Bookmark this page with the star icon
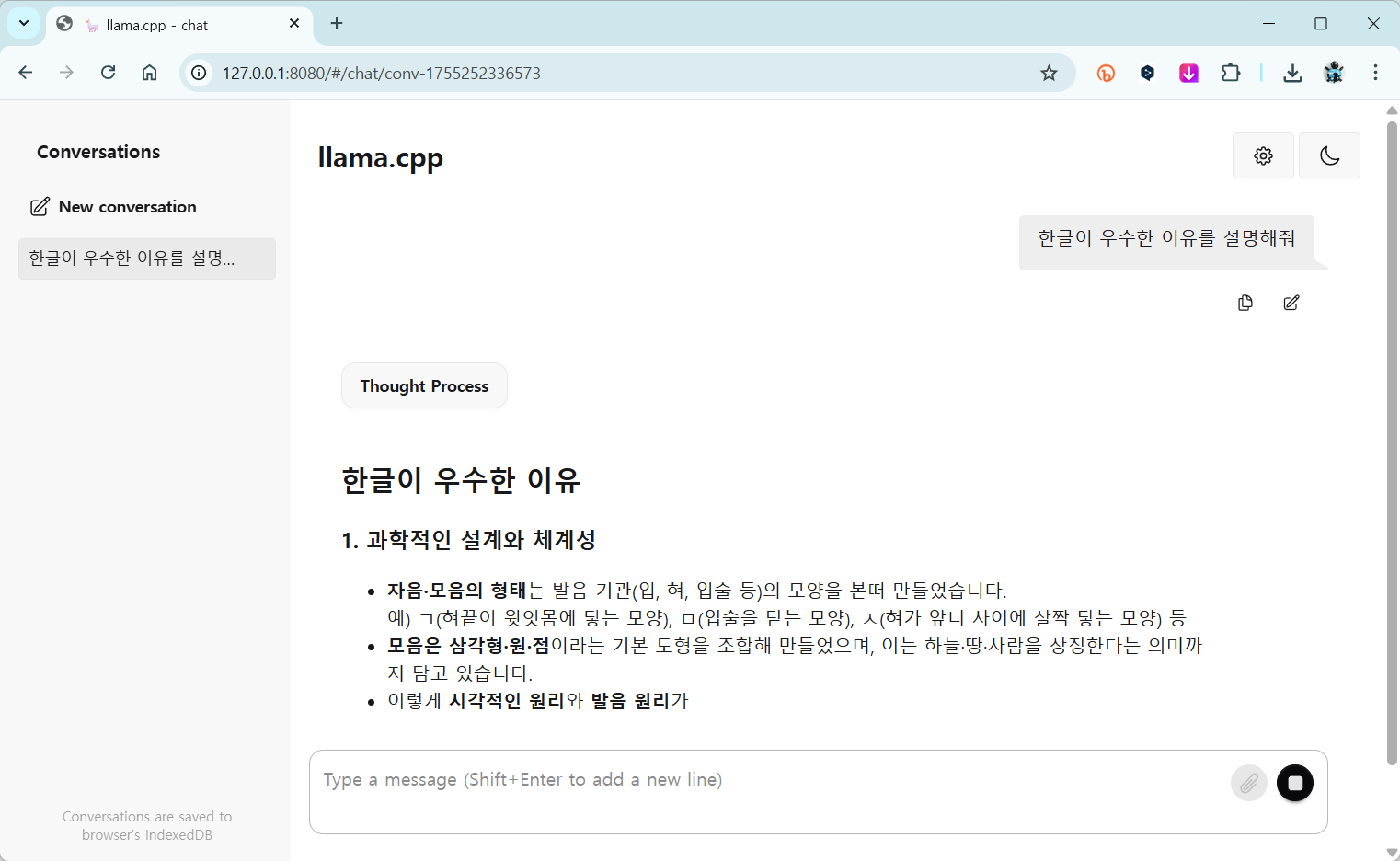 tap(1049, 73)
